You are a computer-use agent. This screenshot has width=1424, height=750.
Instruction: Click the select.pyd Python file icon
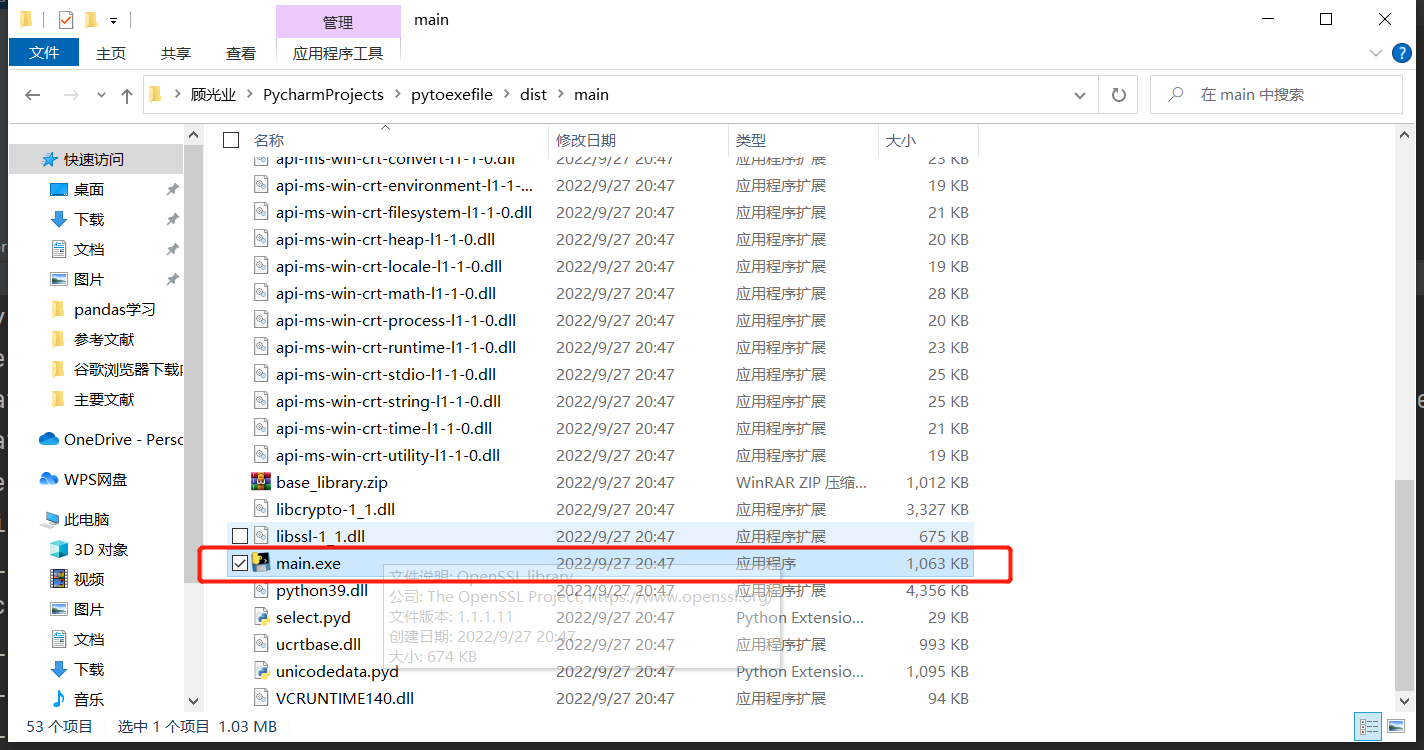tap(261, 617)
